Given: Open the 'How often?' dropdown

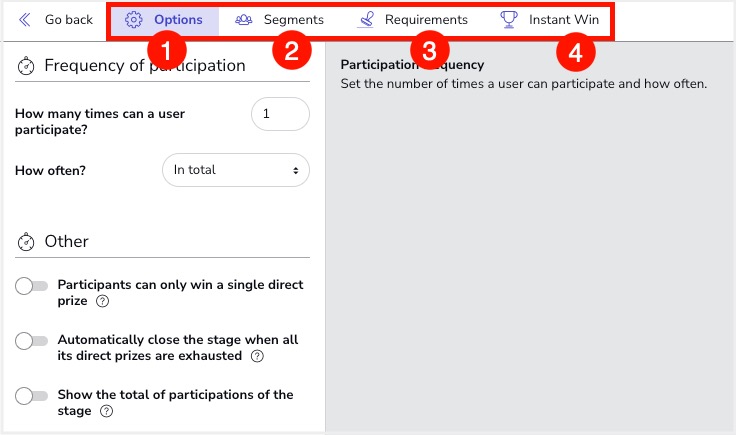Looking at the screenshot, I should tap(236, 170).
